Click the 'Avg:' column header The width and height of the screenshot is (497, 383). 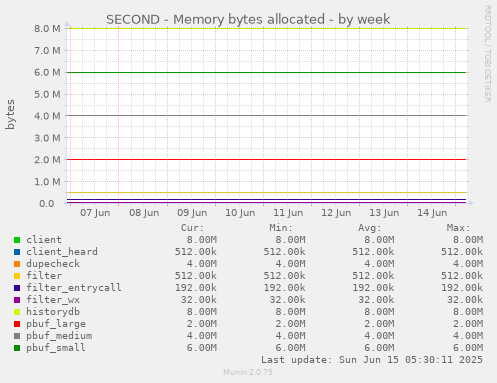(x=370, y=228)
